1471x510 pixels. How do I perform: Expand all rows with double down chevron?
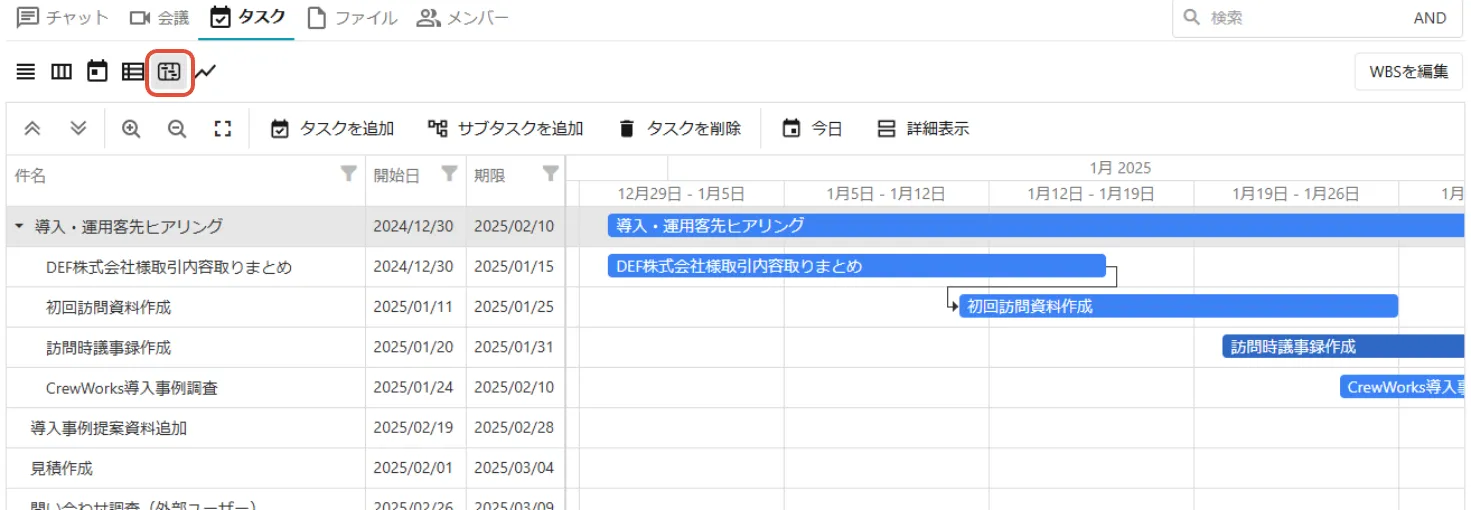(x=79, y=128)
